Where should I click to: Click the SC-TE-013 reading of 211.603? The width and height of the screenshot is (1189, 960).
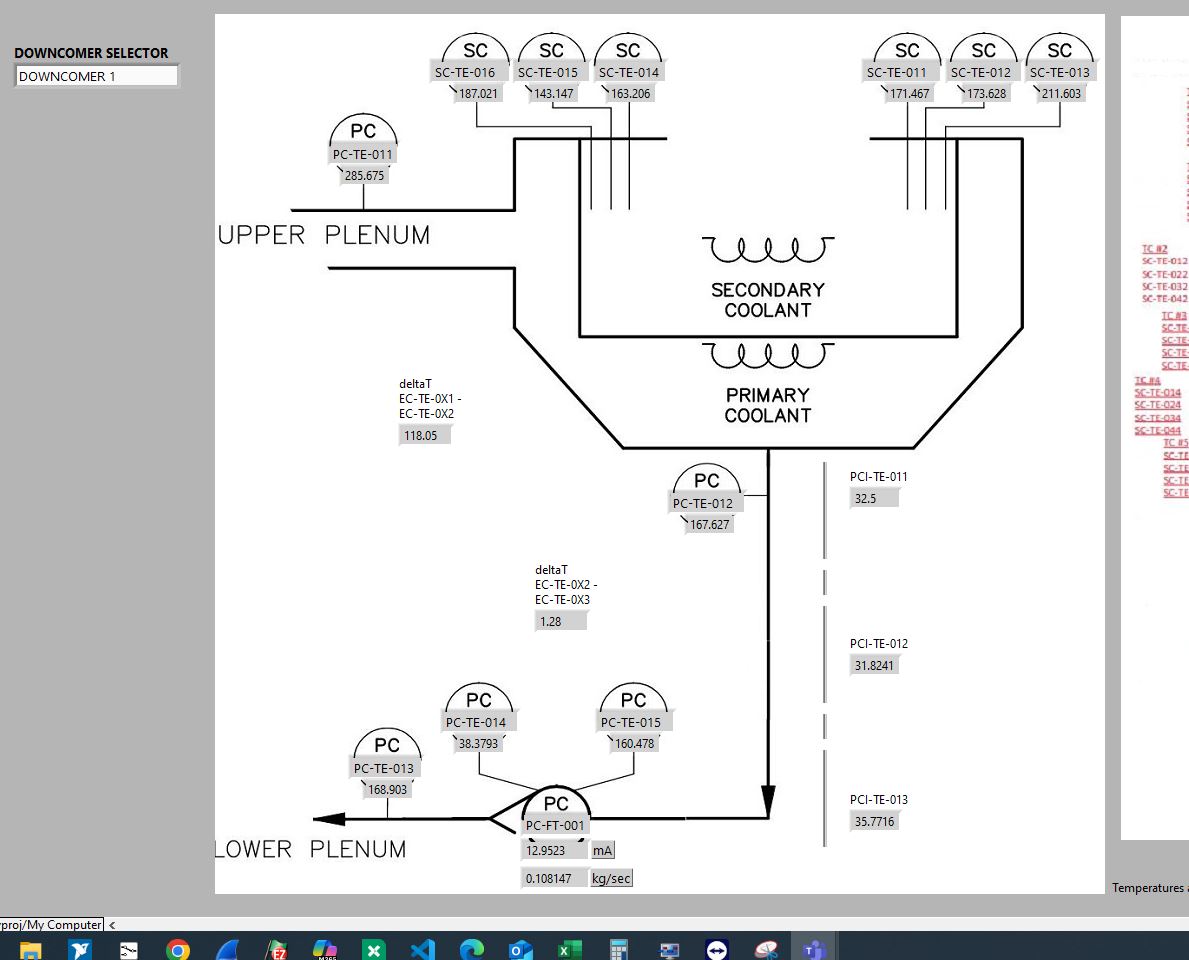[1061, 94]
